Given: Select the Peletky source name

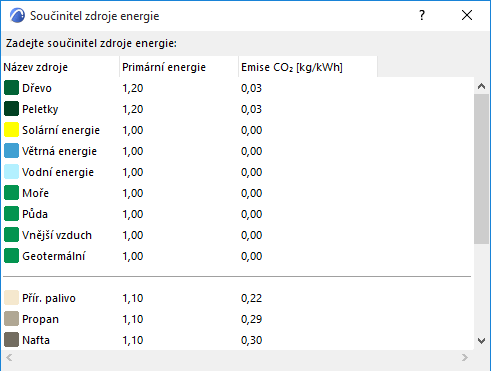Looking at the screenshot, I should pyautogui.click(x=40, y=109).
